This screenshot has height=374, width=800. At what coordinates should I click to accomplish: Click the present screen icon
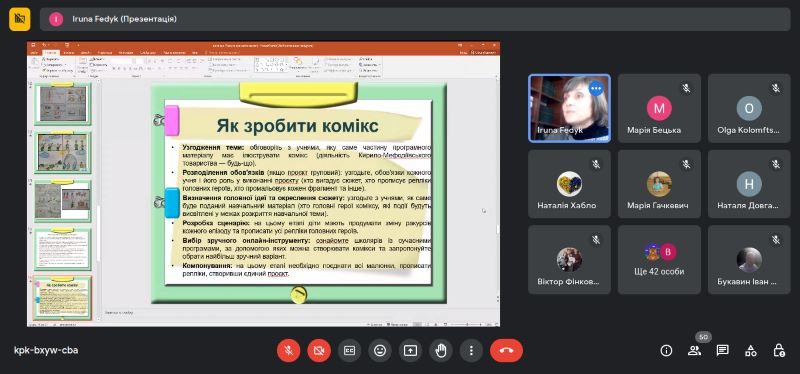point(410,351)
